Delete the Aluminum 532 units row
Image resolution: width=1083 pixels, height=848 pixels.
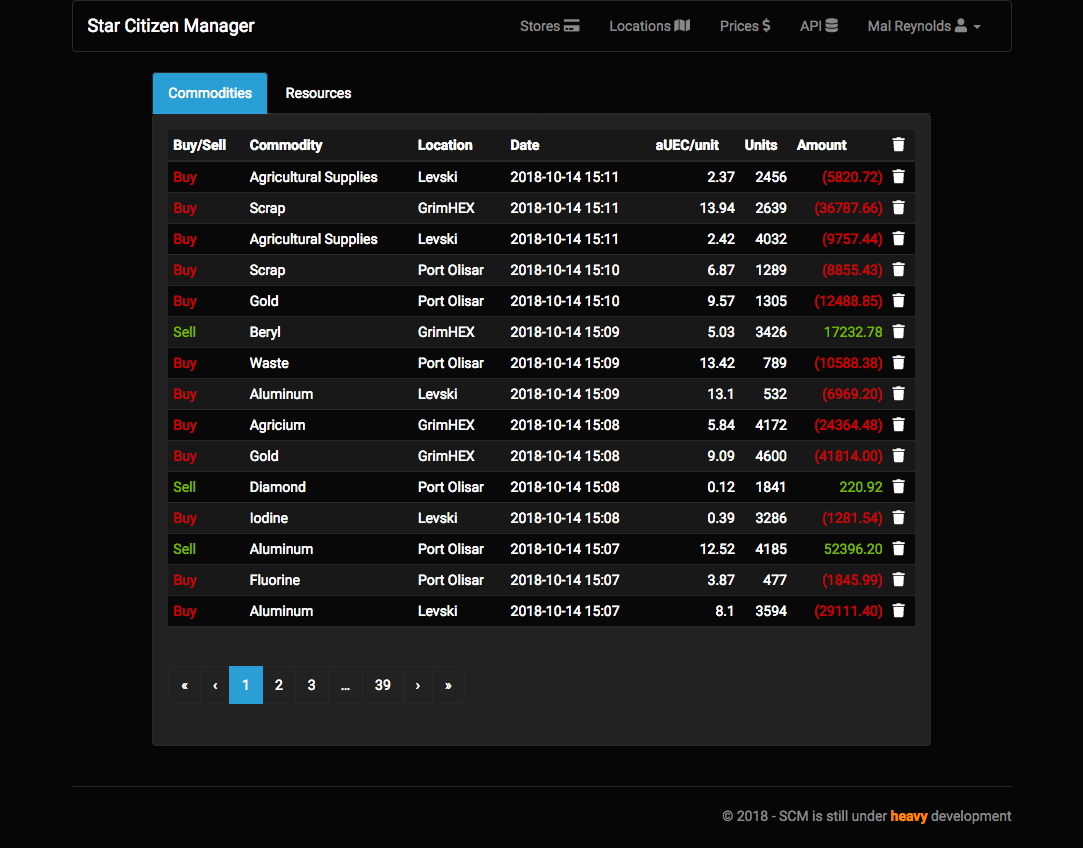[898, 394]
